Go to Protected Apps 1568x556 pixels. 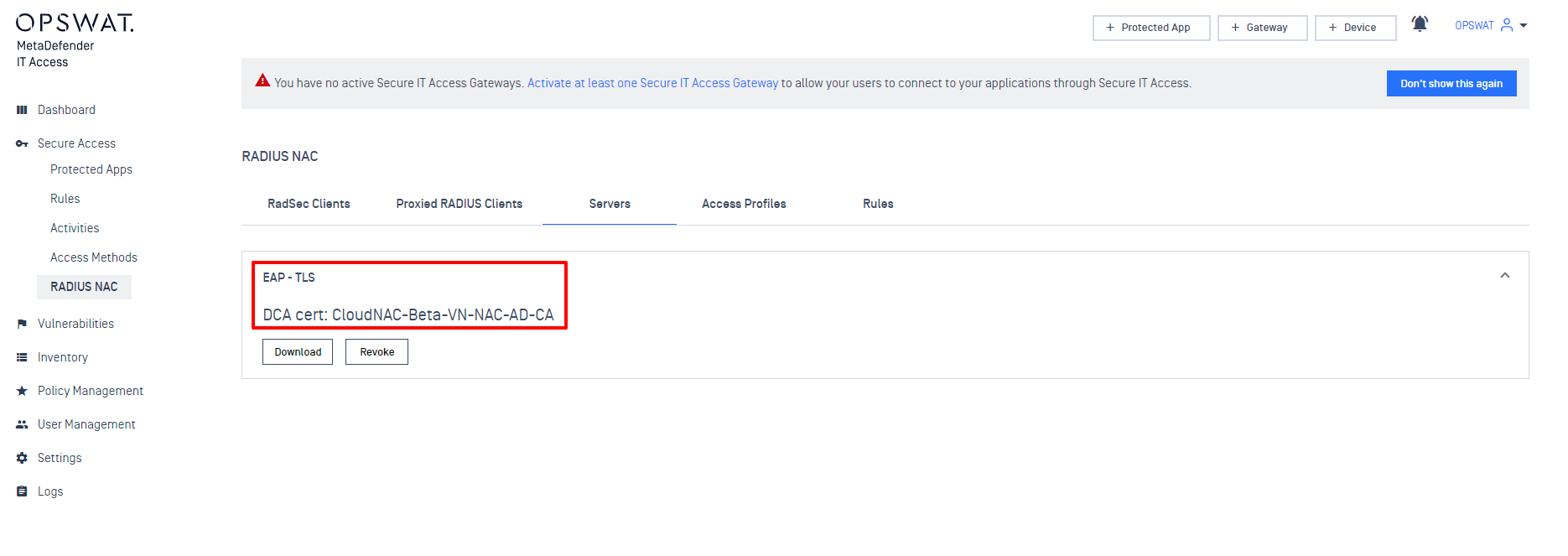[x=91, y=169]
